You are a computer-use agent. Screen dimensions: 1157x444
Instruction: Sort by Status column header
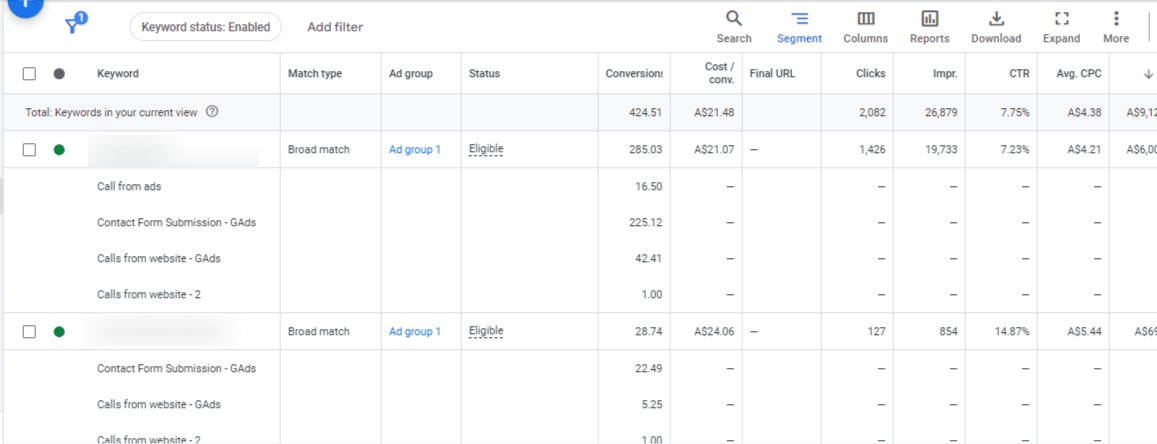pyautogui.click(x=484, y=74)
